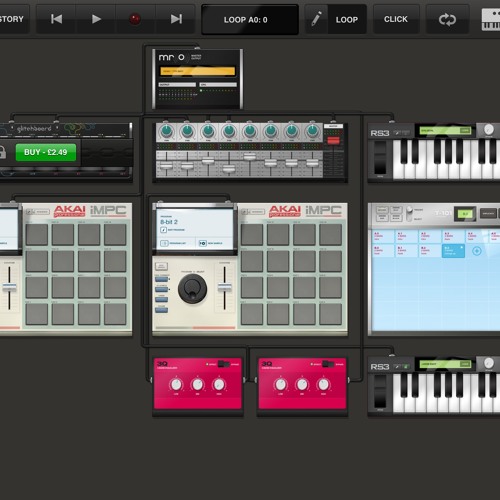500x500 pixels.
Task: Tap the bottom-right pad on left iMPC
Action: (115, 314)
